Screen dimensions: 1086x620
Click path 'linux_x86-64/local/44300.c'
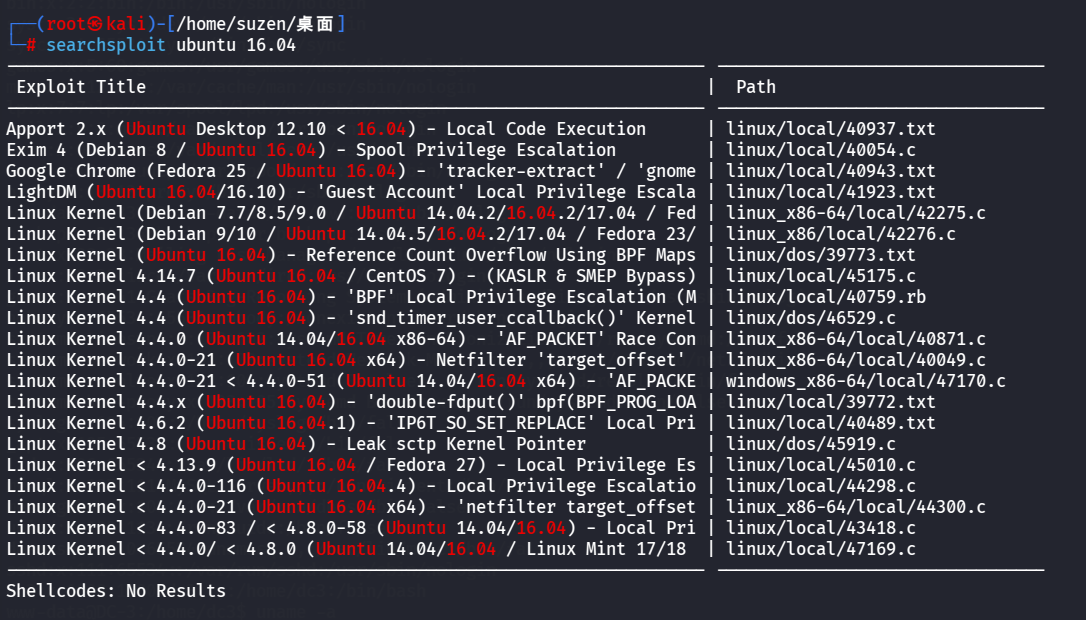coord(855,507)
